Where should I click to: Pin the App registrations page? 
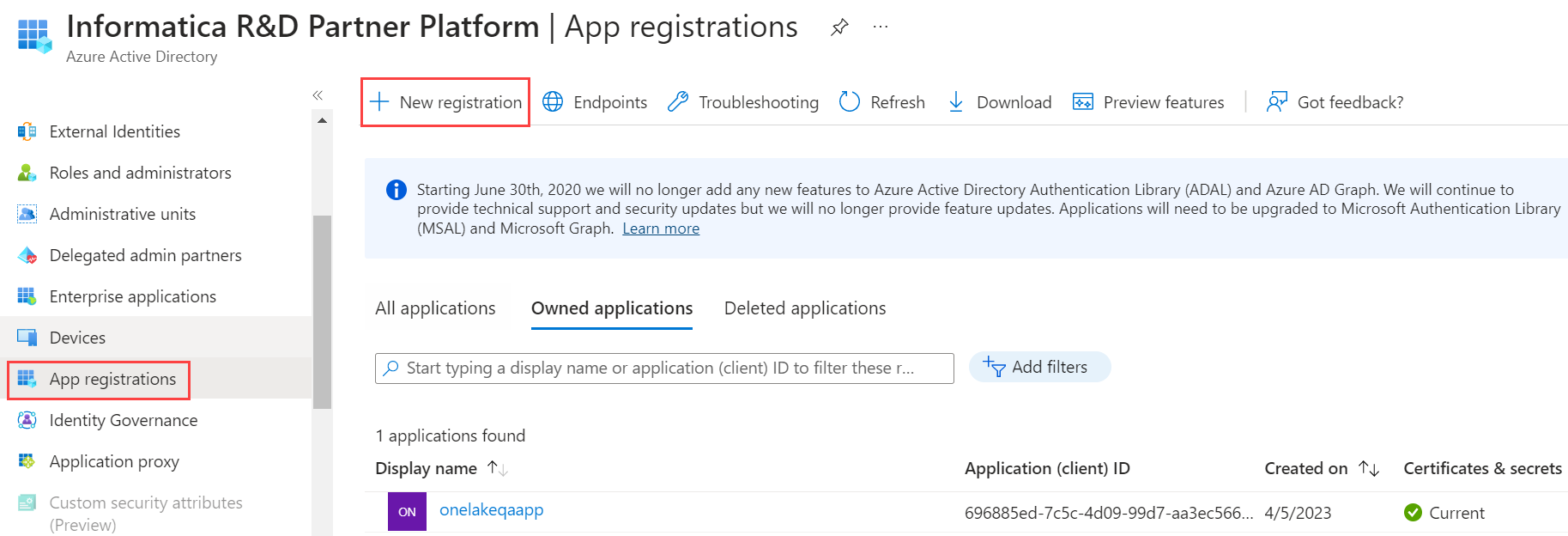pyautogui.click(x=839, y=27)
